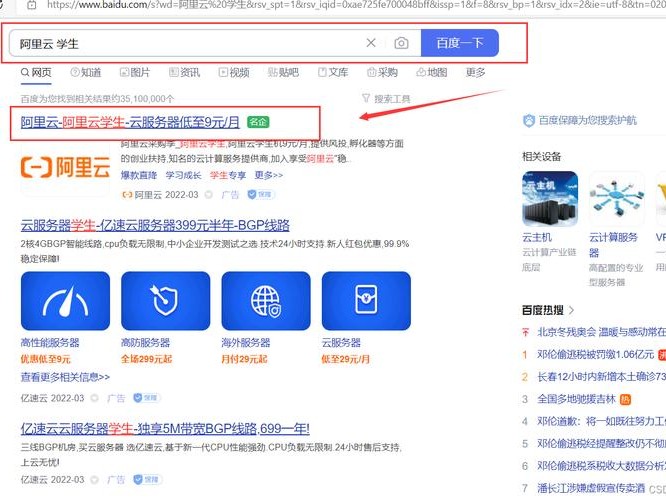Click the 保障 shield badge under the 阿里云 result
This screenshot has width=666, height=500.
click(261, 195)
